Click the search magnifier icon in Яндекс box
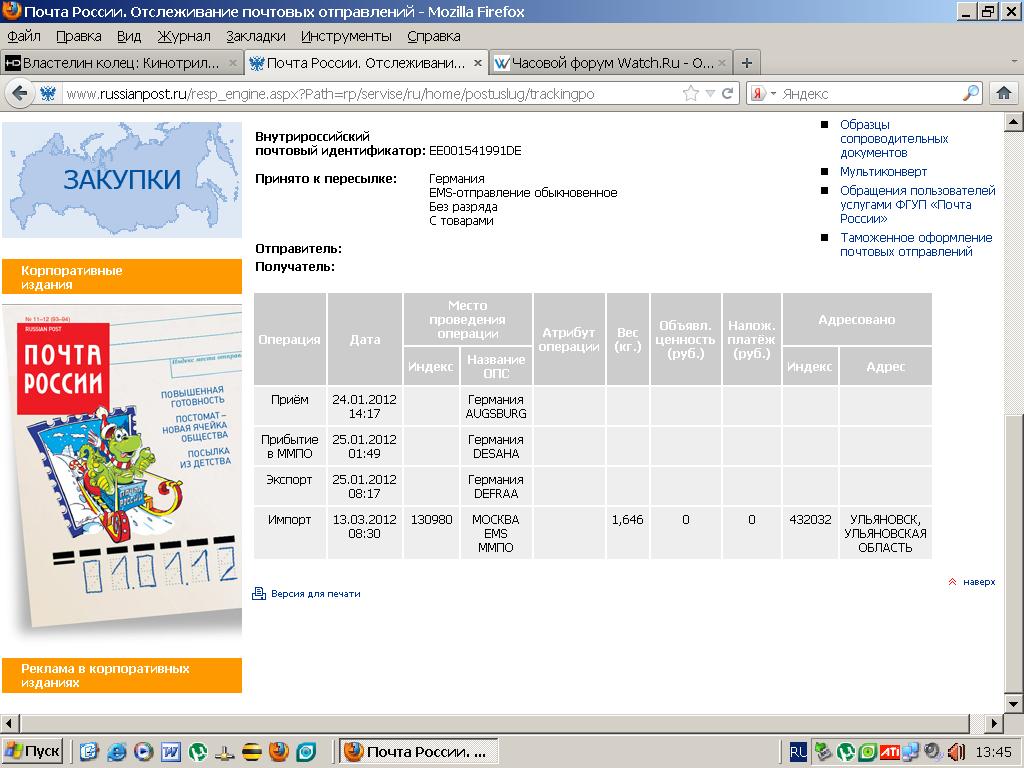This screenshot has width=1024, height=768. tap(971, 94)
